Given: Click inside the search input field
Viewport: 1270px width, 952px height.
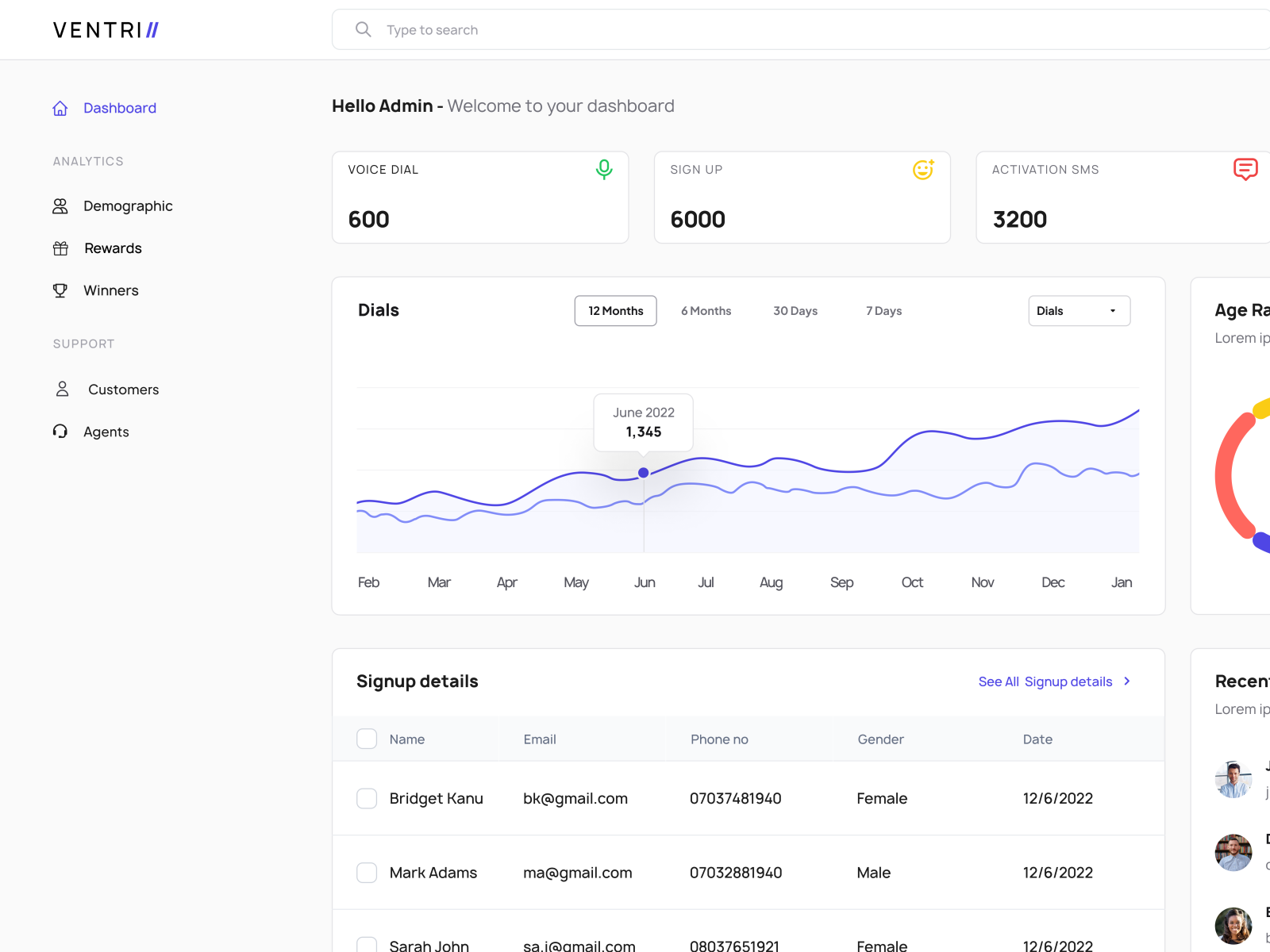Looking at the screenshot, I should click(556, 29).
